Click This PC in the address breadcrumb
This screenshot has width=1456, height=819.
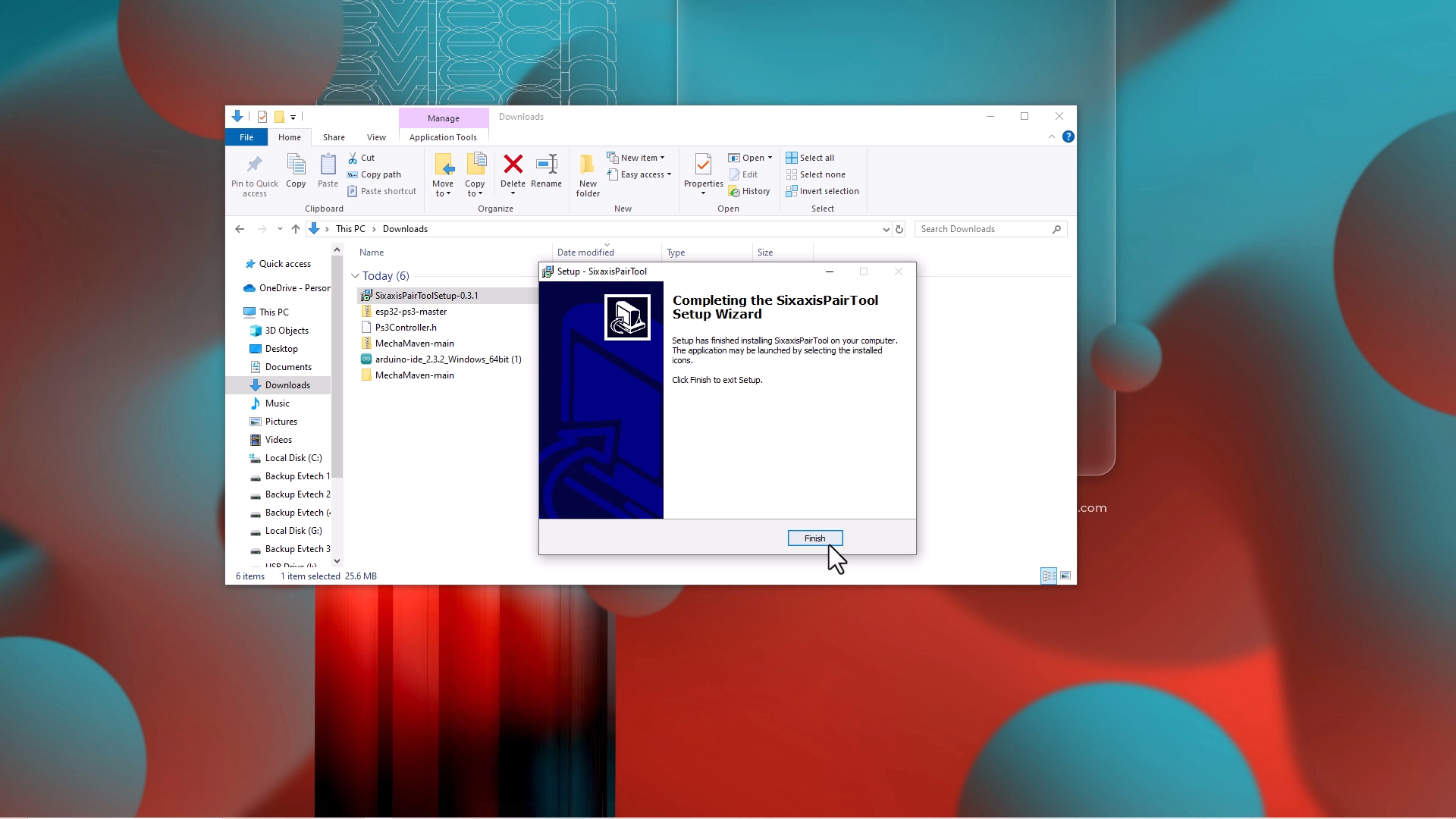(x=350, y=229)
